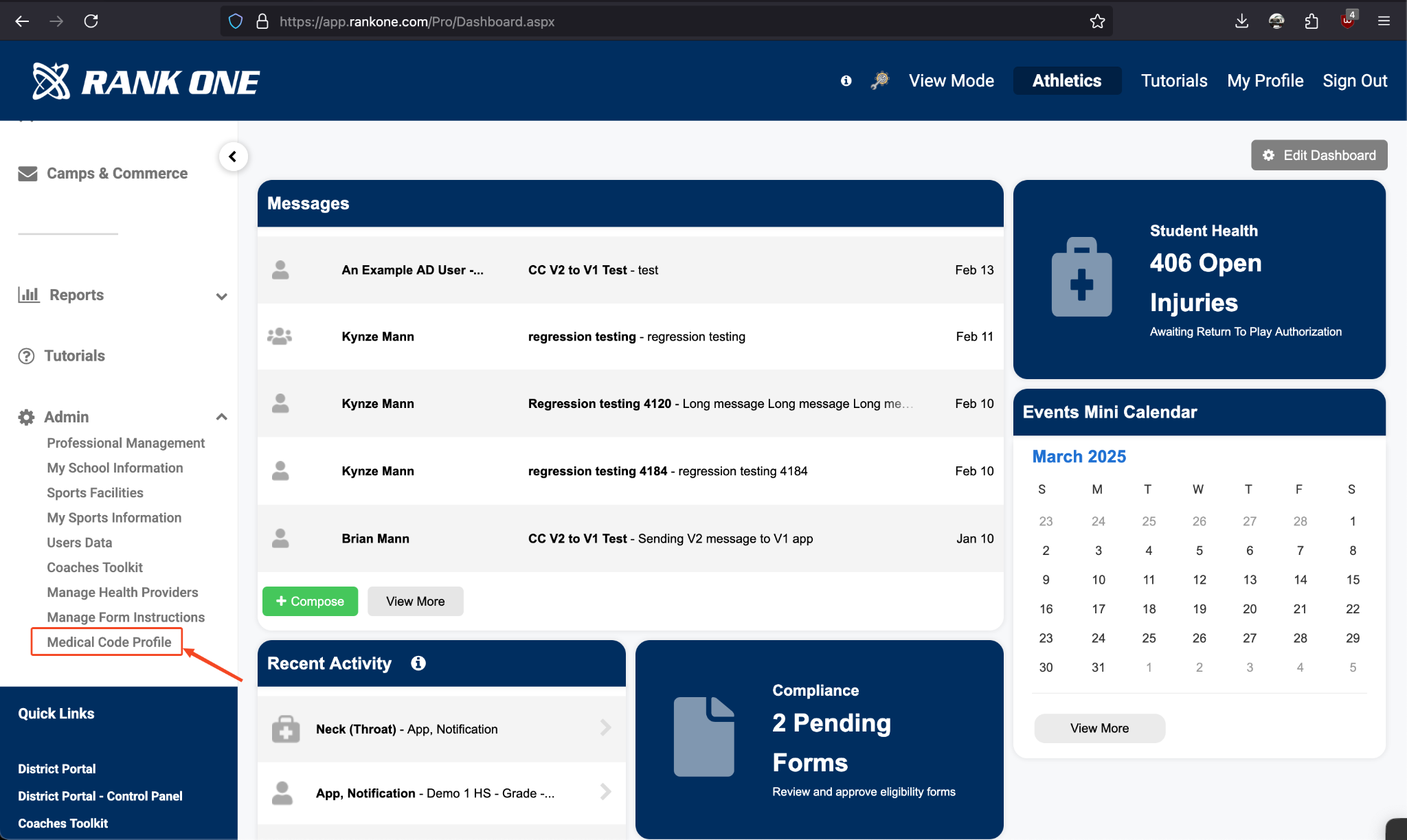The width and height of the screenshot is (1407, 840).
Task: Open the Medical Code Profile link
Action: pos(109,642)
